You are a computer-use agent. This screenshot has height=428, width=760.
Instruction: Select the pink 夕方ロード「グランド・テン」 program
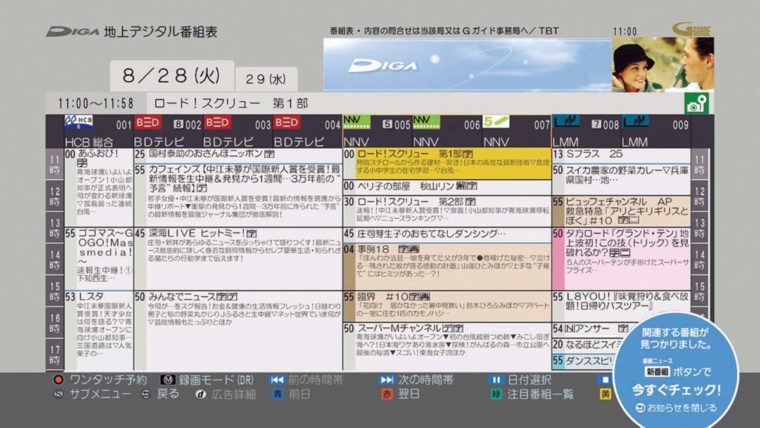tap(621, 258)
